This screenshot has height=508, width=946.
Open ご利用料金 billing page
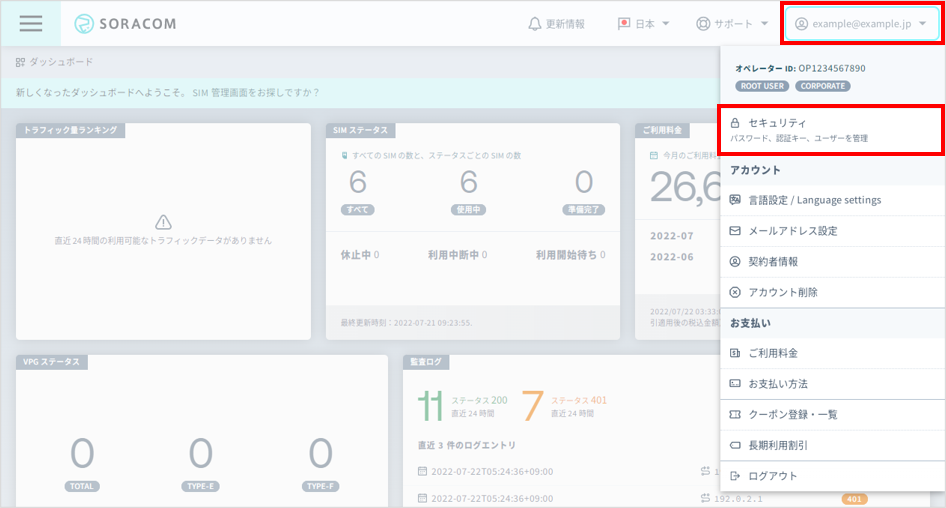coord(773,353)
